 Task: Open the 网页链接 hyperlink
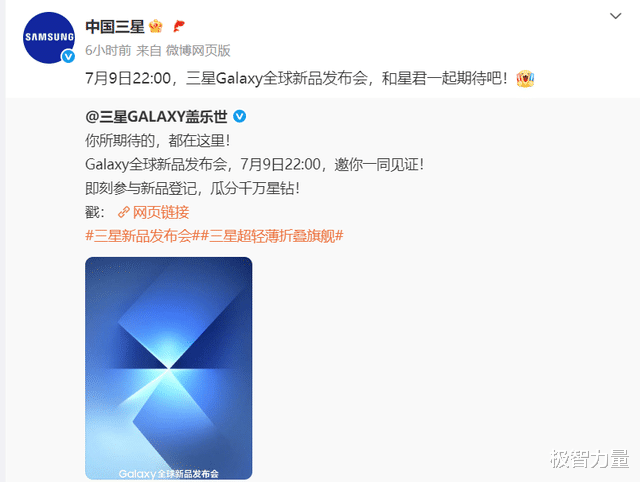coord(161,212)
